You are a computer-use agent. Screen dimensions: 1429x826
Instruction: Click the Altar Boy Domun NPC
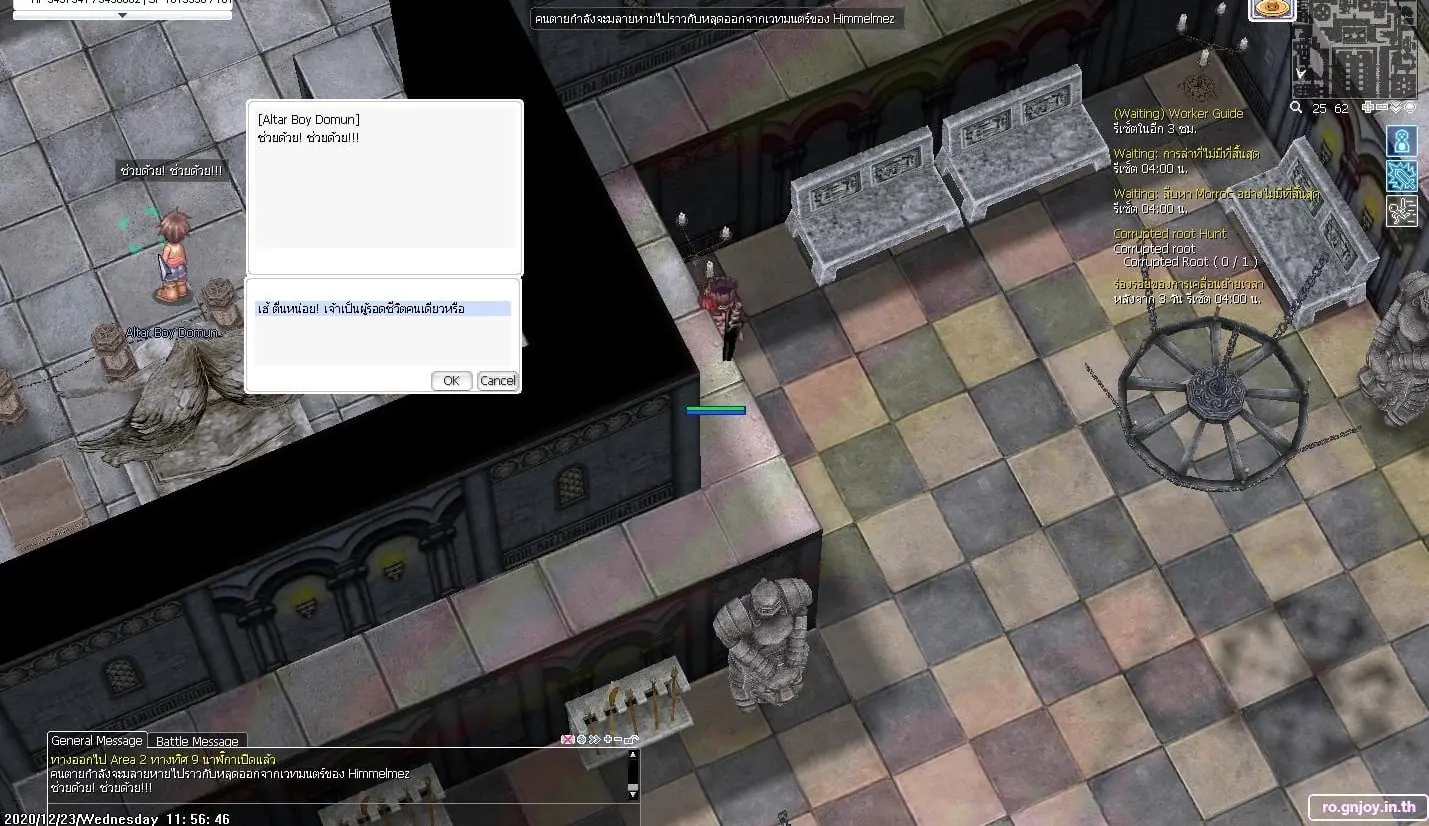coord(173,256)
